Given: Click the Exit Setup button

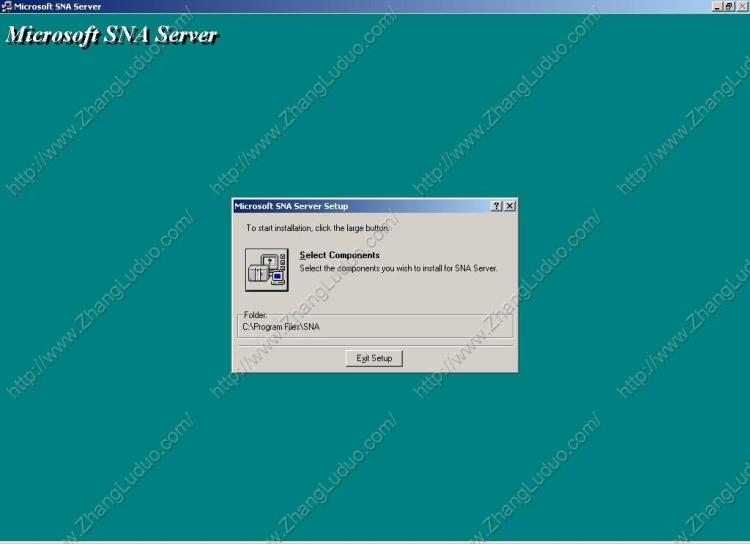Looking at the screenshot, I should 374,358.
